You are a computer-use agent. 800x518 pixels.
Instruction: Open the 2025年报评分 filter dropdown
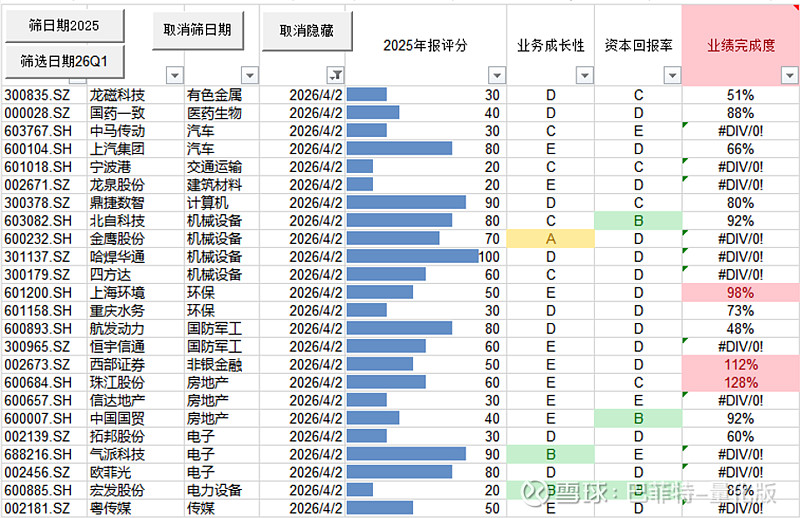[497, 76]
